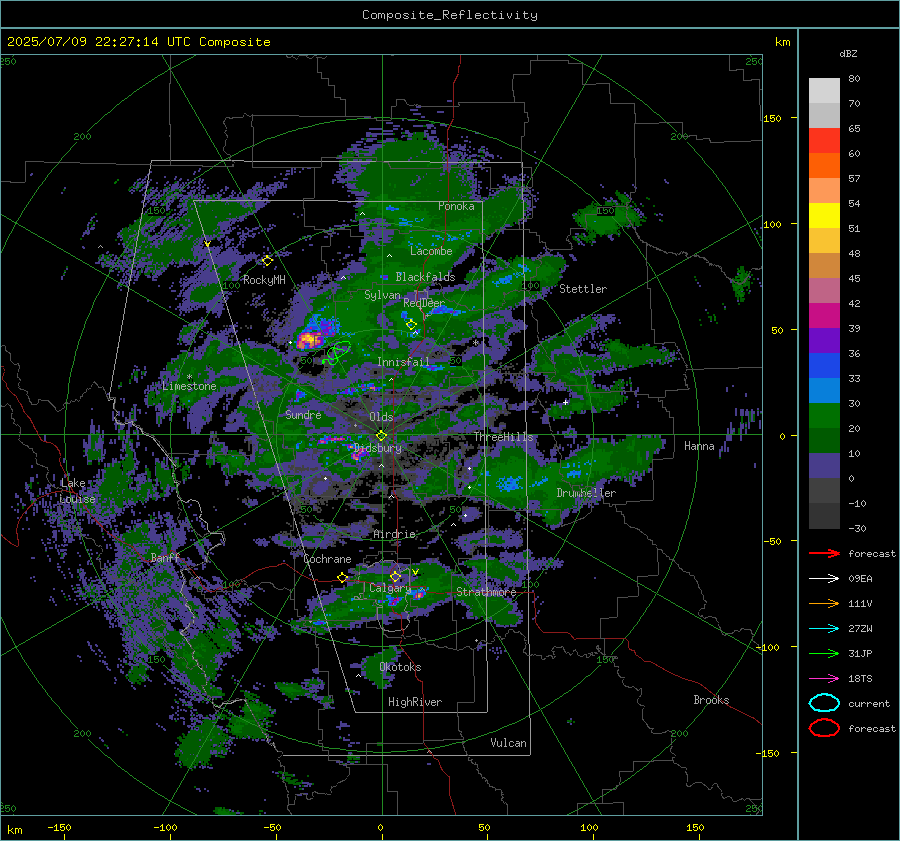
Task: Select the Ponoka city label
Action: coord(456,206)
